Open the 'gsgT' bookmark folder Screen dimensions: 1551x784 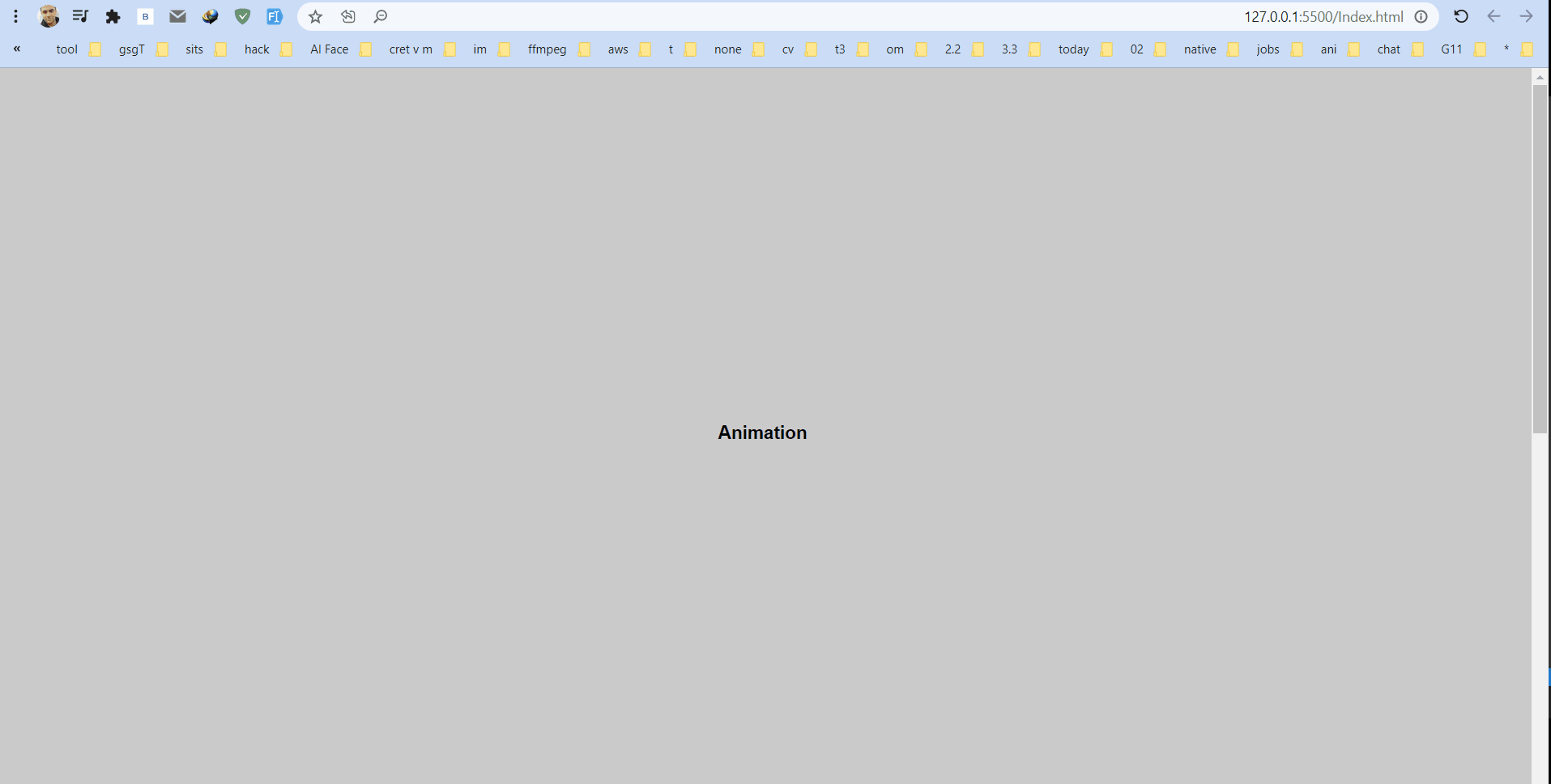(x=143, y=49)
